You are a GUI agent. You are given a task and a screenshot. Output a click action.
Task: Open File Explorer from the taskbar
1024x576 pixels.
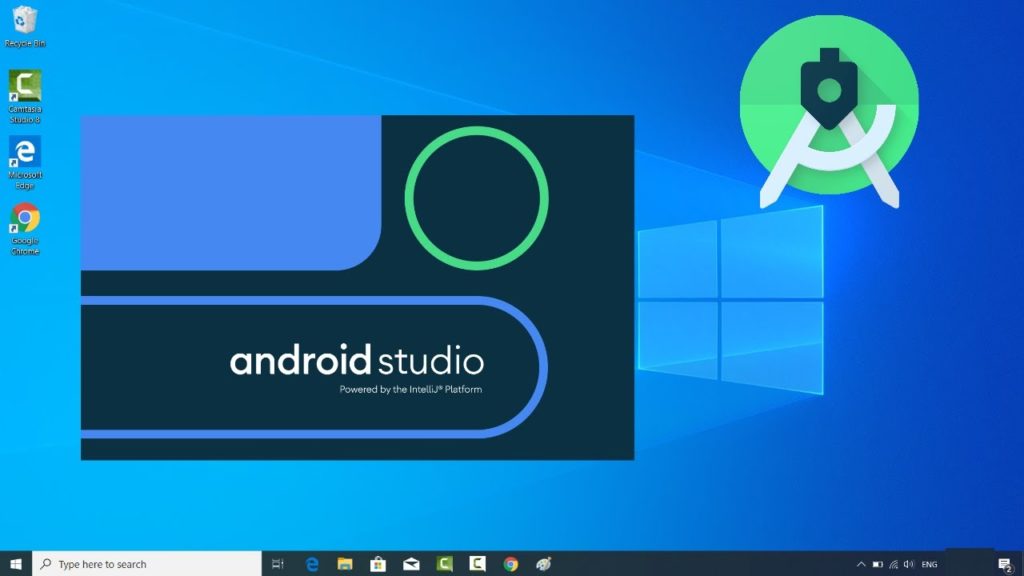click(x=343, y=562)
